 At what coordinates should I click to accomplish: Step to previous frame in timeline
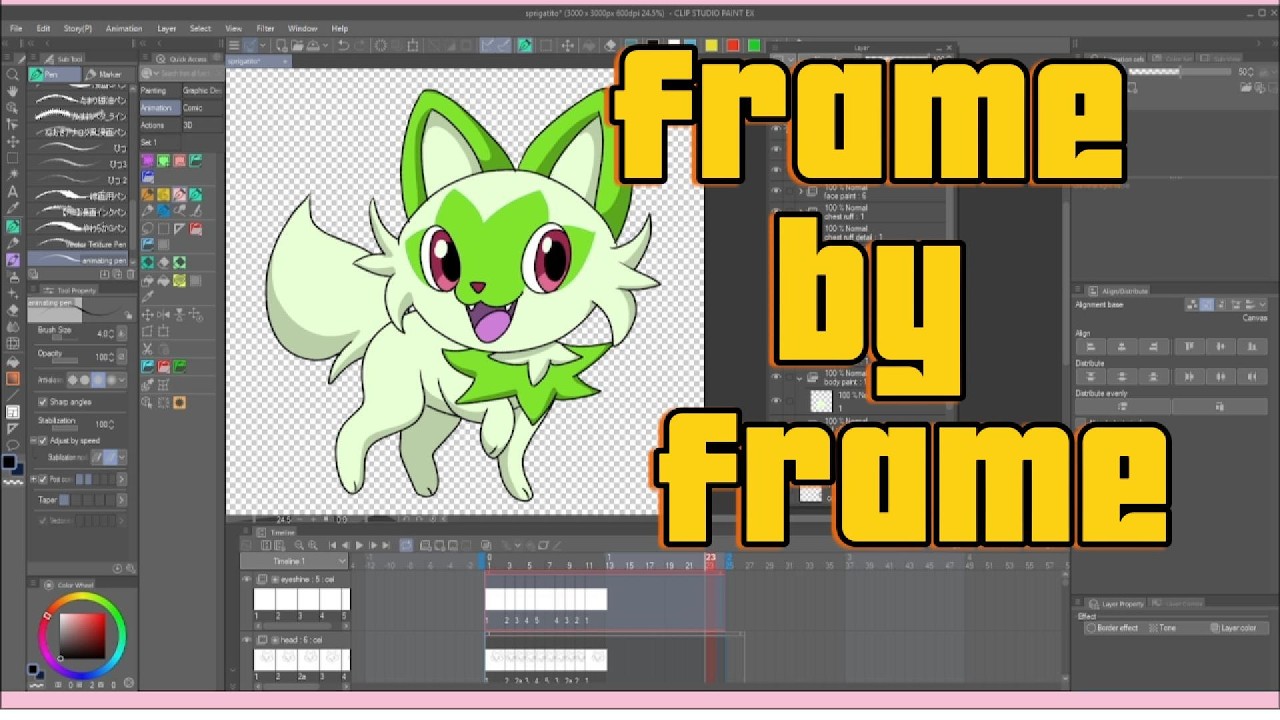346,545
